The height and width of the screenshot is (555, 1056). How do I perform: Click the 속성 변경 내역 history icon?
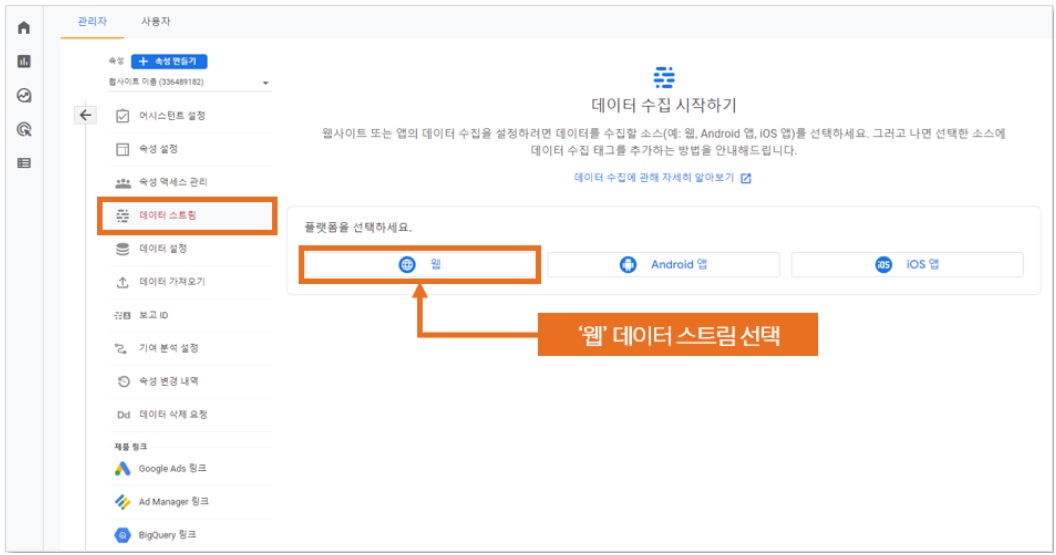coord(123,381)
